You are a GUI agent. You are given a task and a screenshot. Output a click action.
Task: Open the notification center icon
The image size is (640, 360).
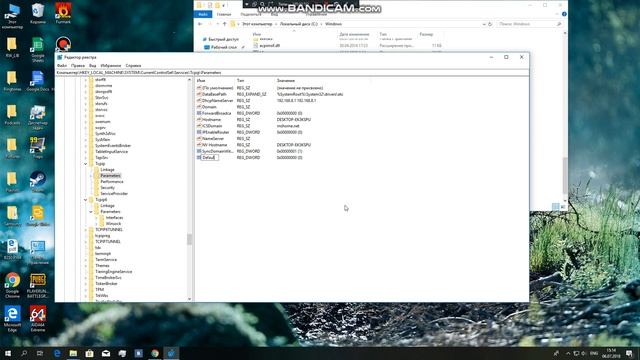630,353
